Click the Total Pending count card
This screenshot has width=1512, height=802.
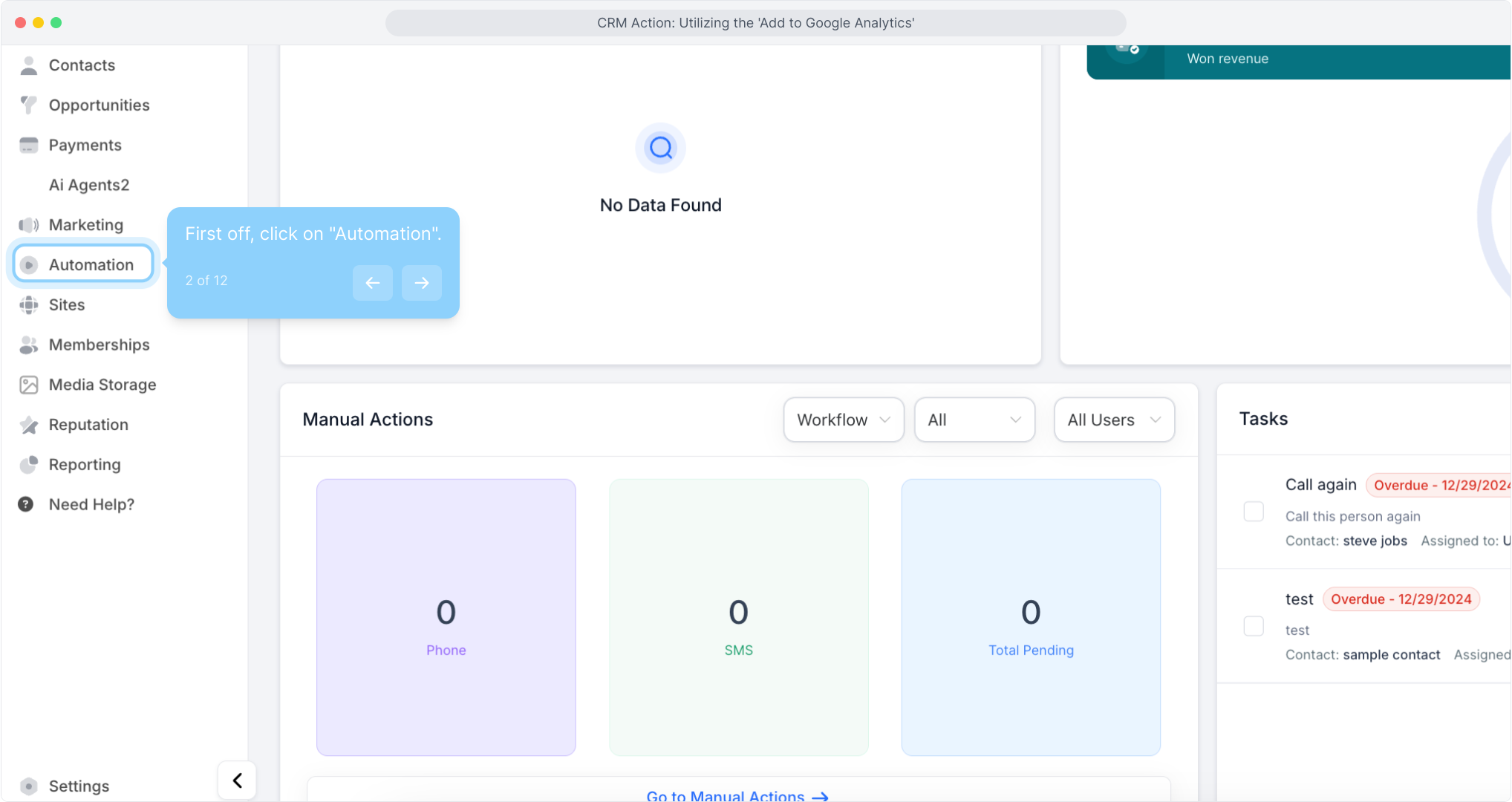coord(1030,617)
